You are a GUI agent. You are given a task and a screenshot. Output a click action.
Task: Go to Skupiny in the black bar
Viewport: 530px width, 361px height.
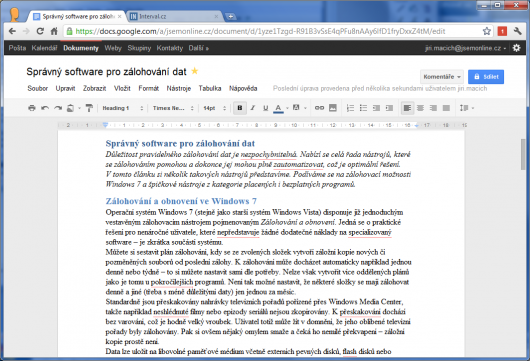[139, 48]
